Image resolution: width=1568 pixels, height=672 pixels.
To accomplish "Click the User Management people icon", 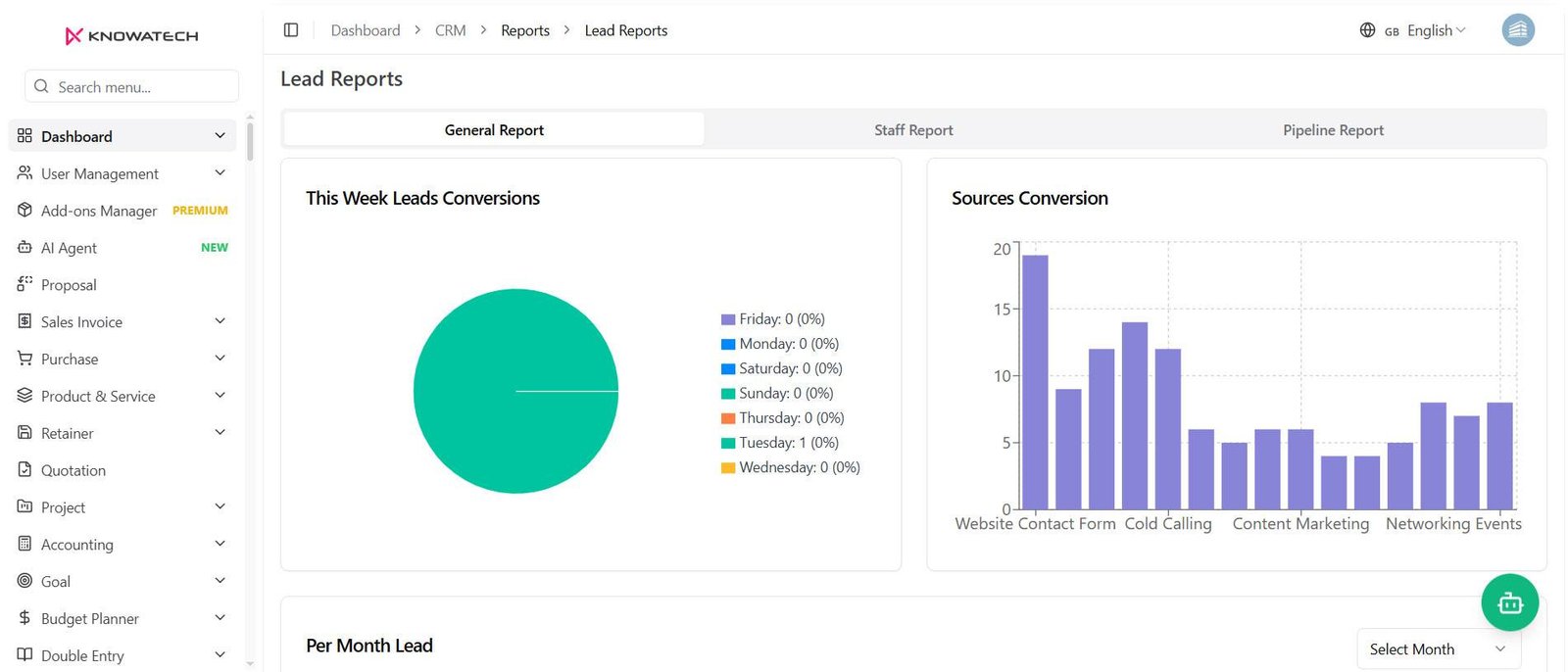I will click(x=24, y=173).
